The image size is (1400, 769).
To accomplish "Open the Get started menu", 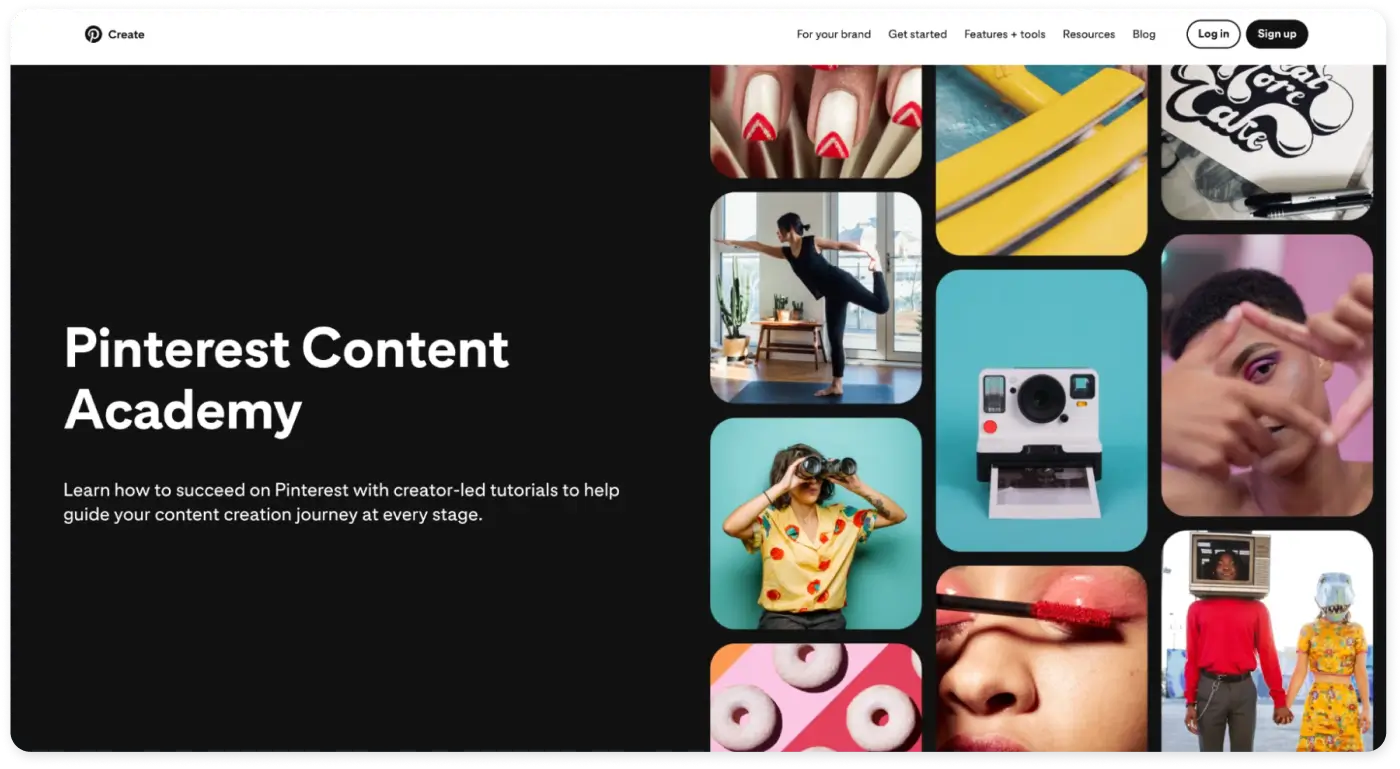I will tap(917, 34).
